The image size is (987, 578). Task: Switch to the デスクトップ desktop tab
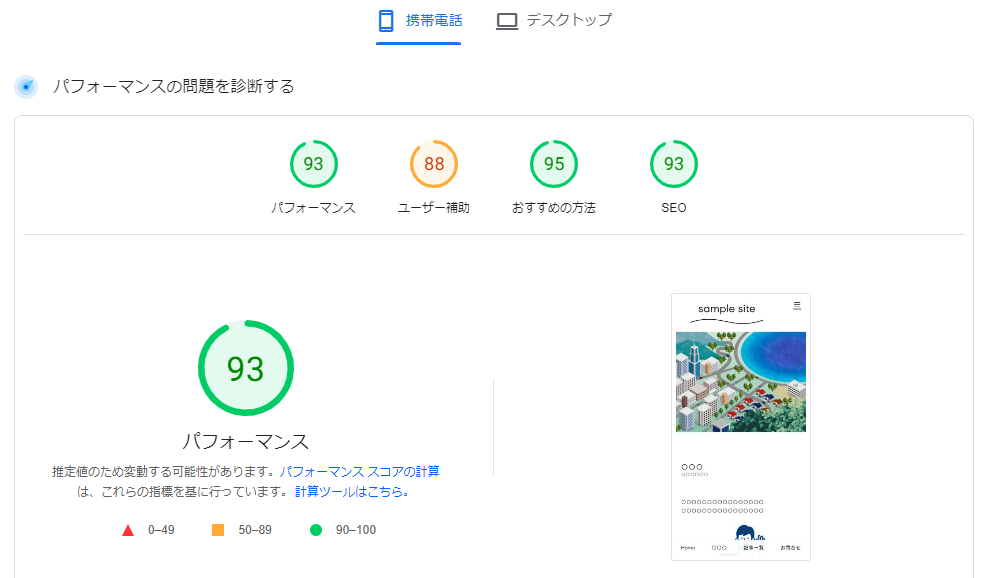coord(554,21)
